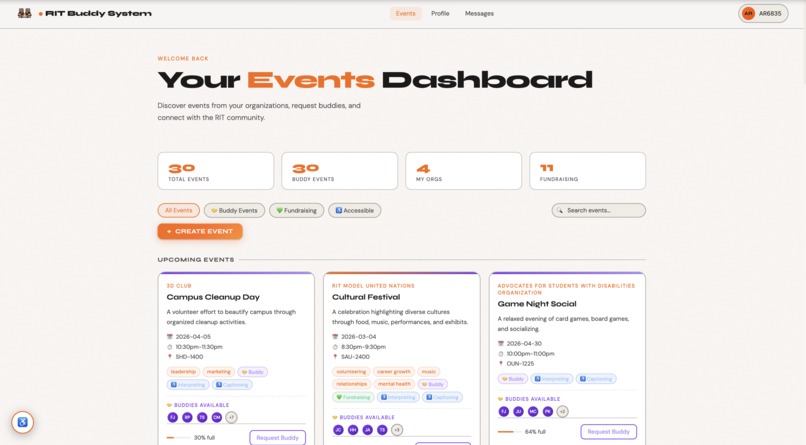Click the Fundraising stat card showing 11
The image size is (806, 445).
point(588,171)
